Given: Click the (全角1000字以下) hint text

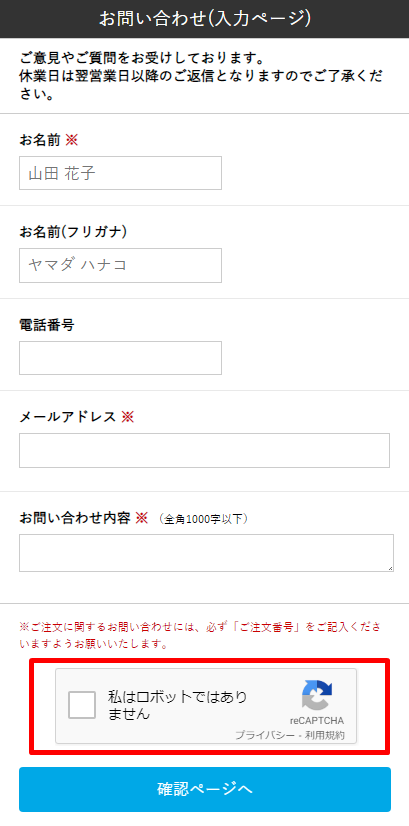Looking at the screenshot, I should tap(203, 519).
